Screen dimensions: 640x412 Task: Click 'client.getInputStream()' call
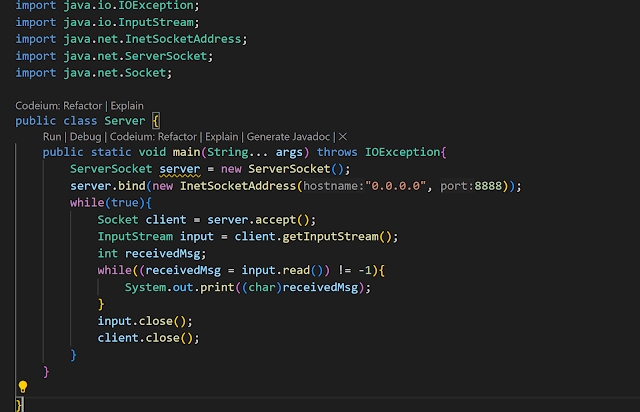[313, 236]
